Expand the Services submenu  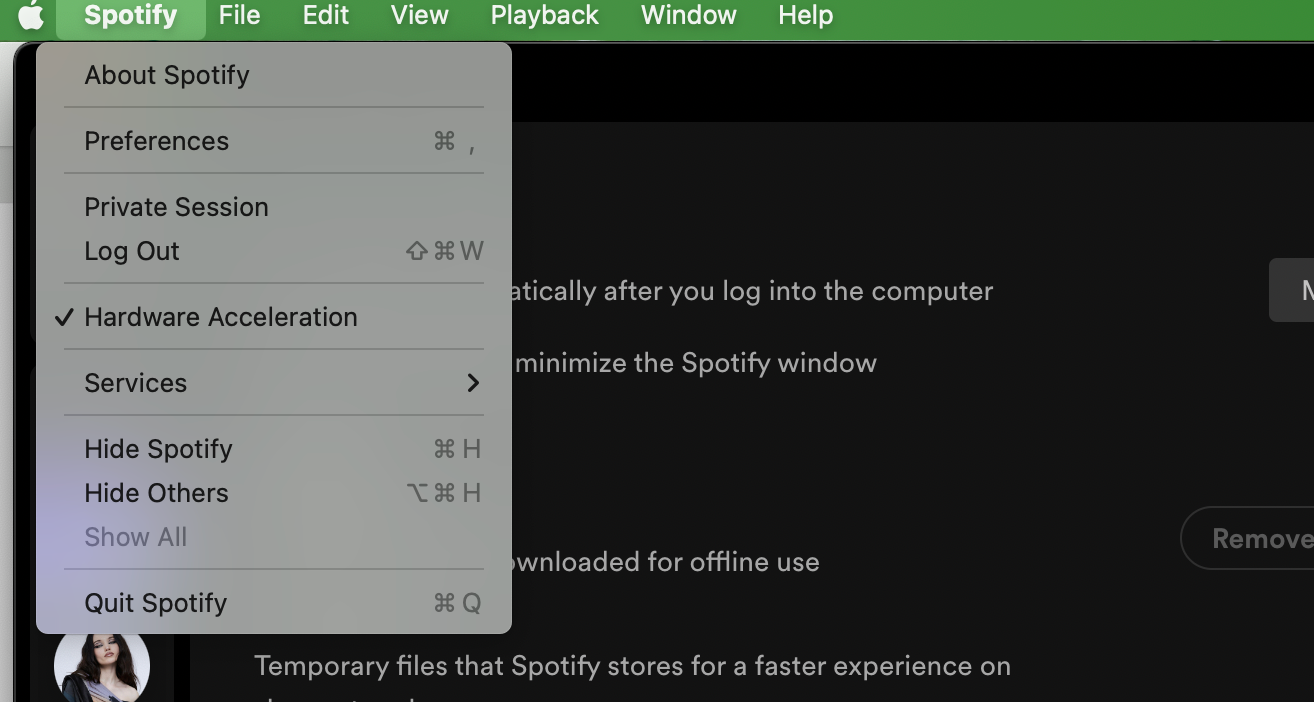click(274, 383)
